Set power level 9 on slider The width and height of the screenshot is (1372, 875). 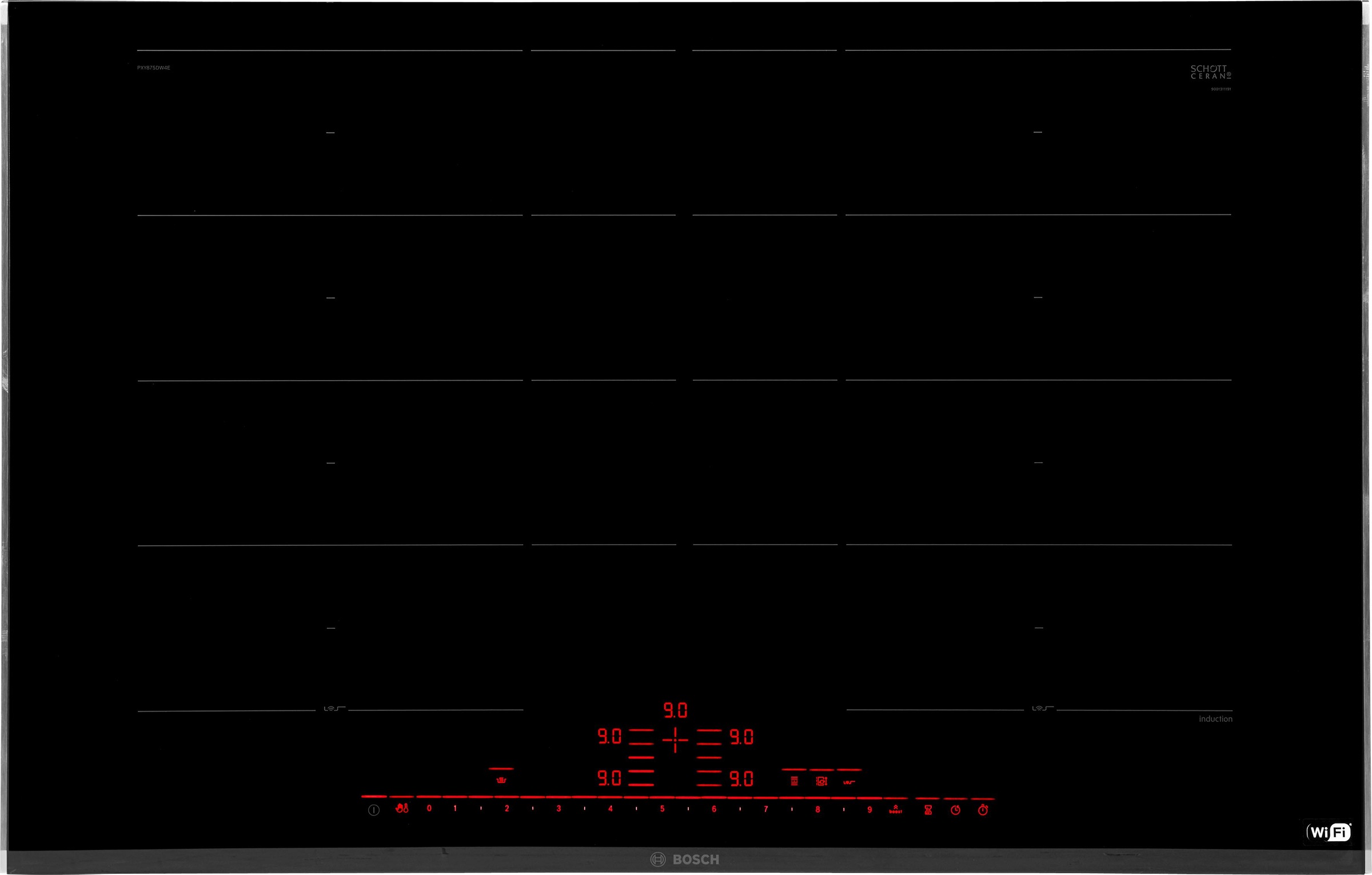click(x=869, y=809)
